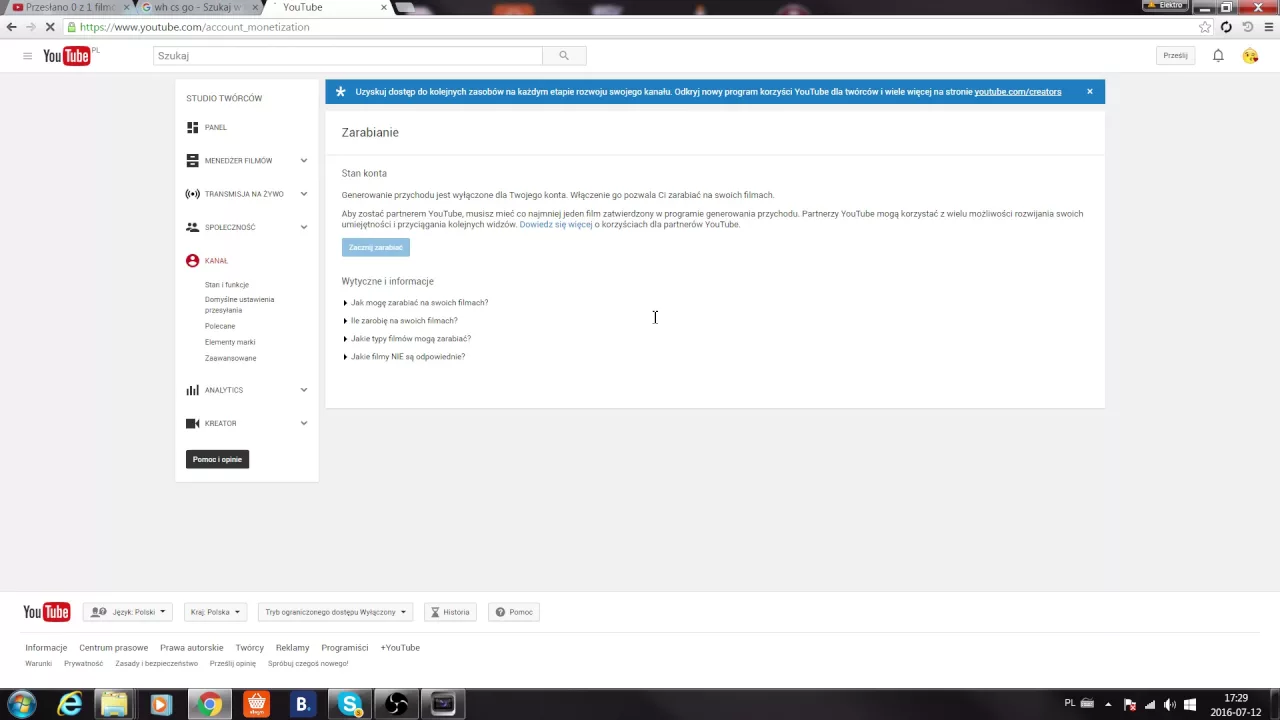Open Skype from taskbar
The height and width of the screenshot is (720, 1280).
(x=350, y=704)
